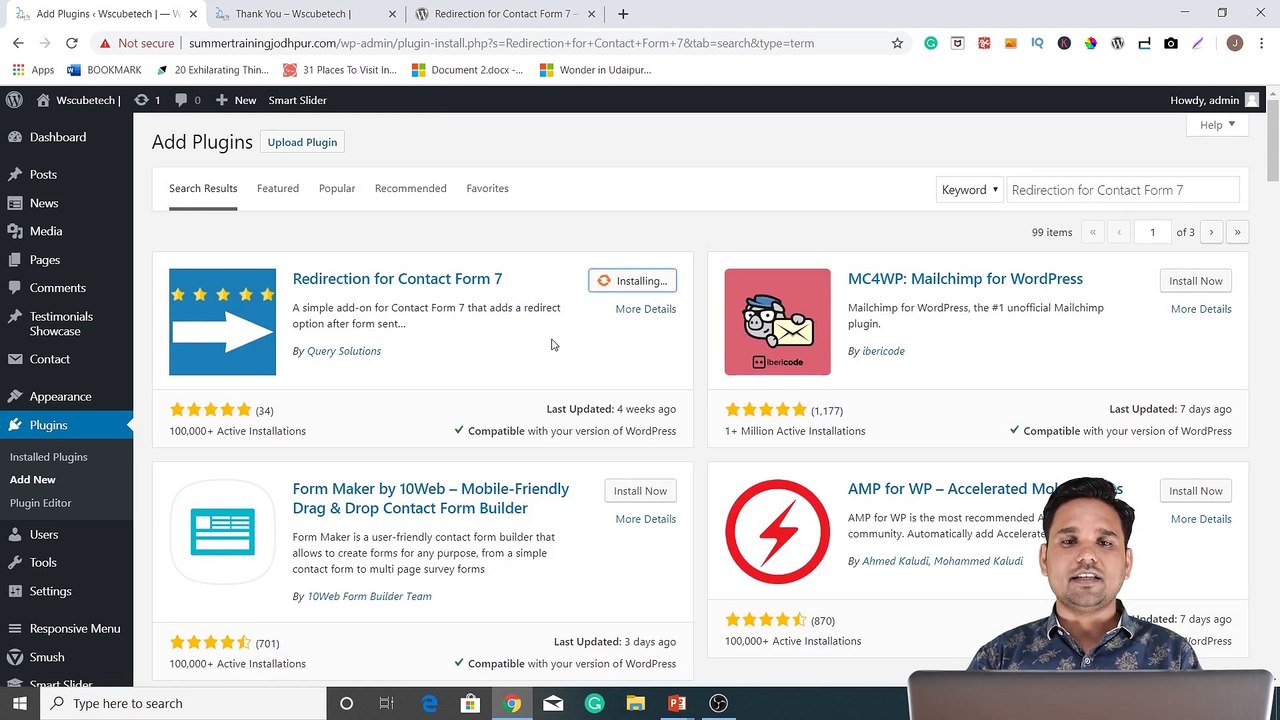Switch to the Featured tab
The width and height of the screenshot is (1280, 720).
pos(278,188)
